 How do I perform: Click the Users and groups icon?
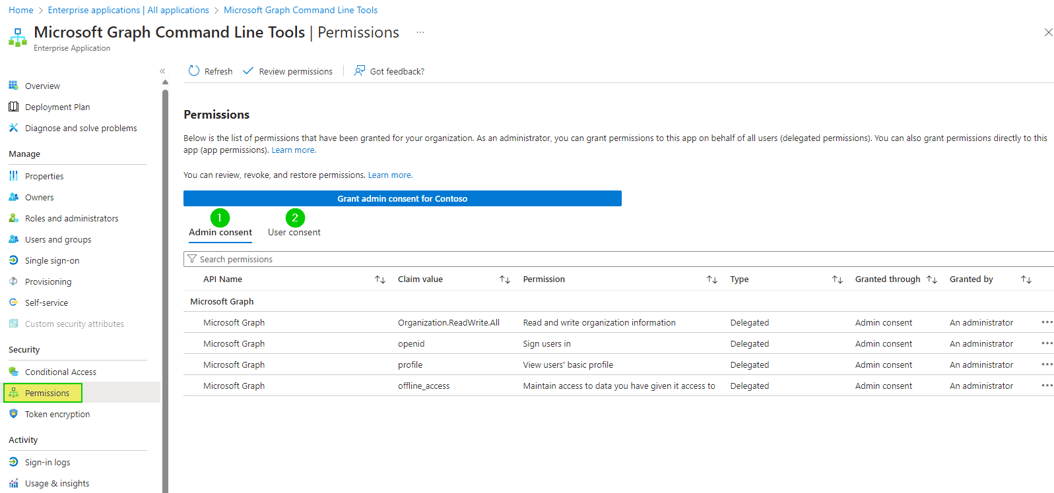point(13,239)
